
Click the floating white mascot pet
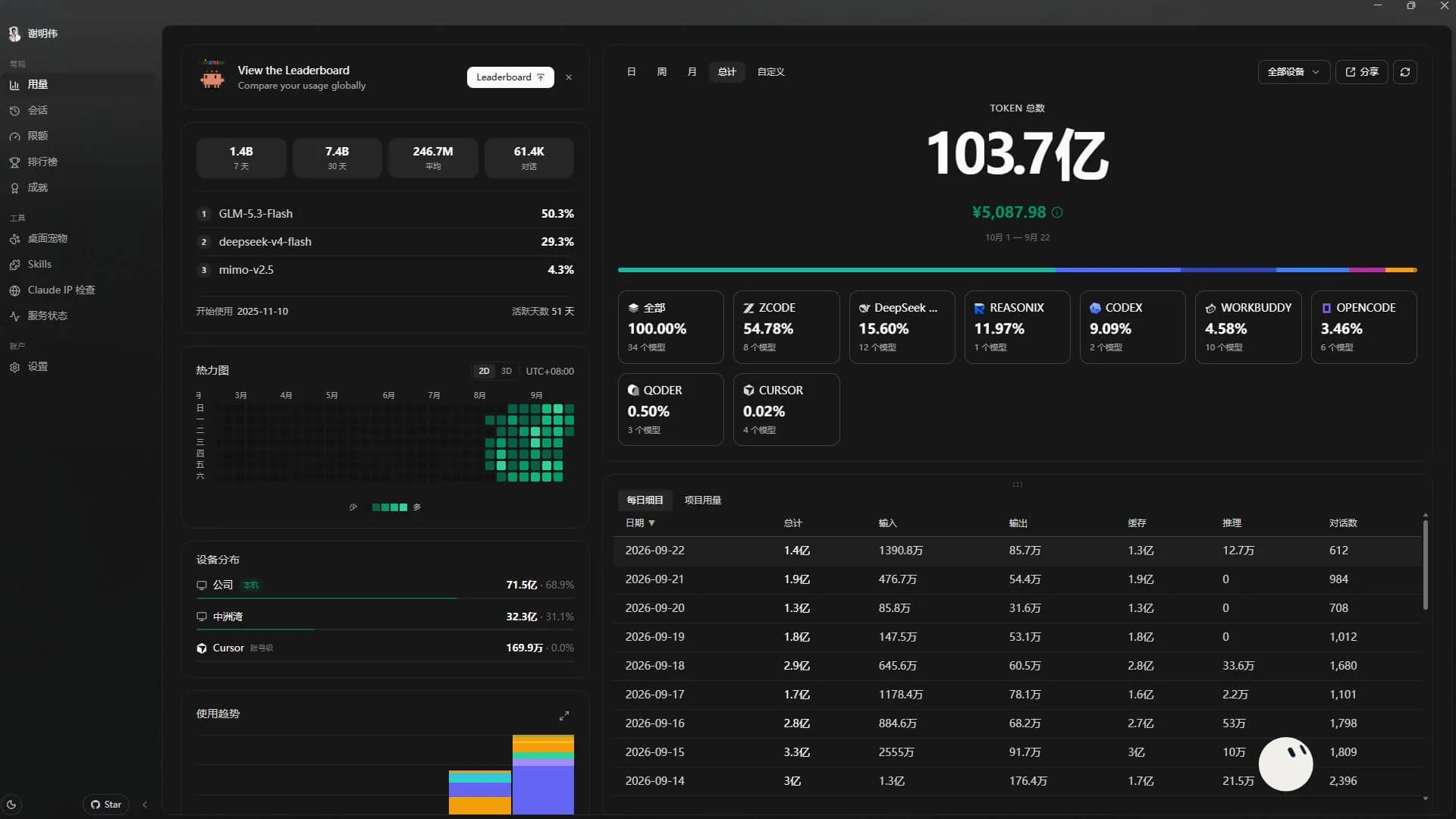point(1285,764)
